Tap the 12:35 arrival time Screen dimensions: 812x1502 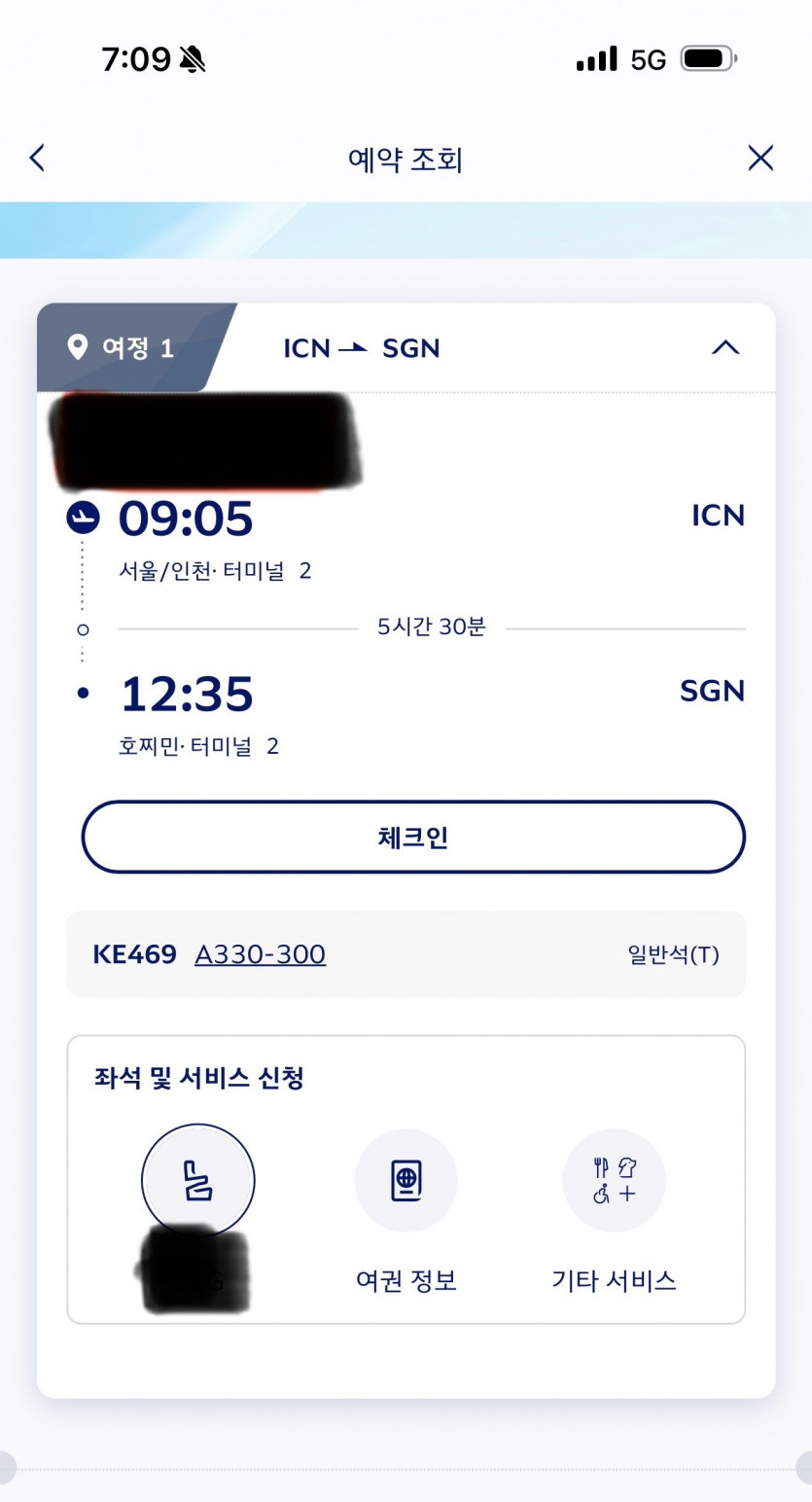pos(187,695)
